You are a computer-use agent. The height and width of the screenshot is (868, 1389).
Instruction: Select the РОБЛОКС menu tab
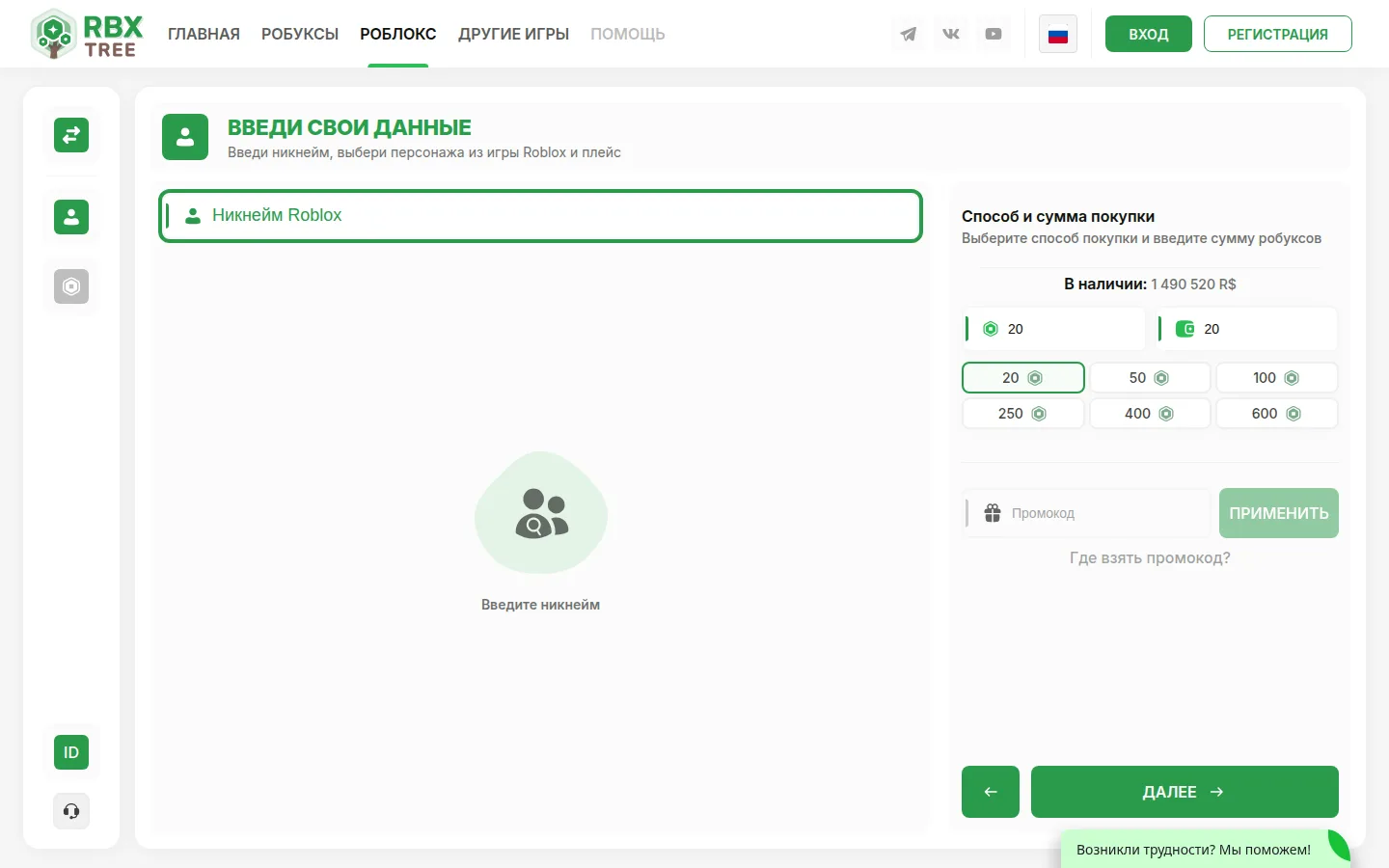pos(398,35)
